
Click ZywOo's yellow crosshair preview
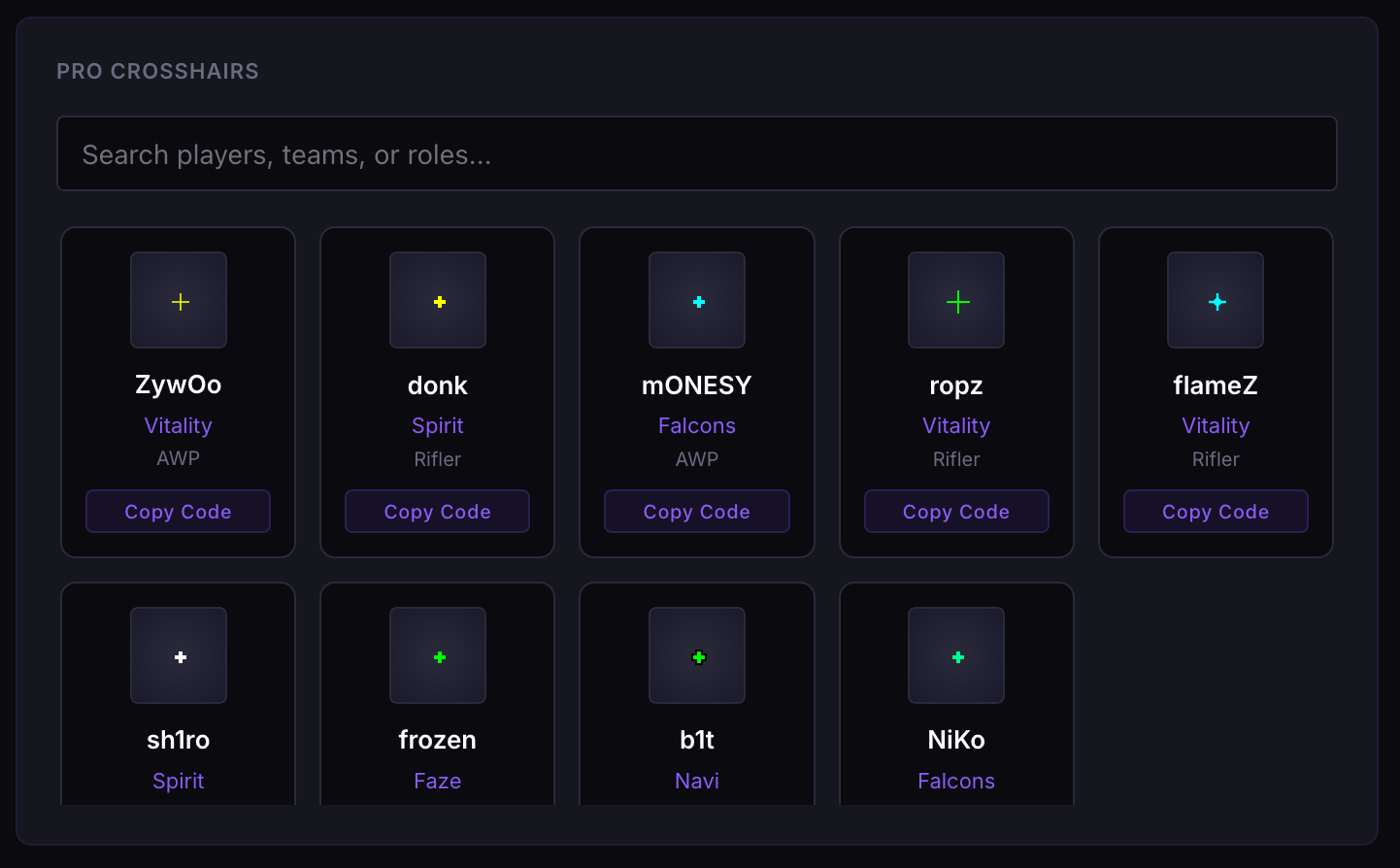tap(179, 300)
